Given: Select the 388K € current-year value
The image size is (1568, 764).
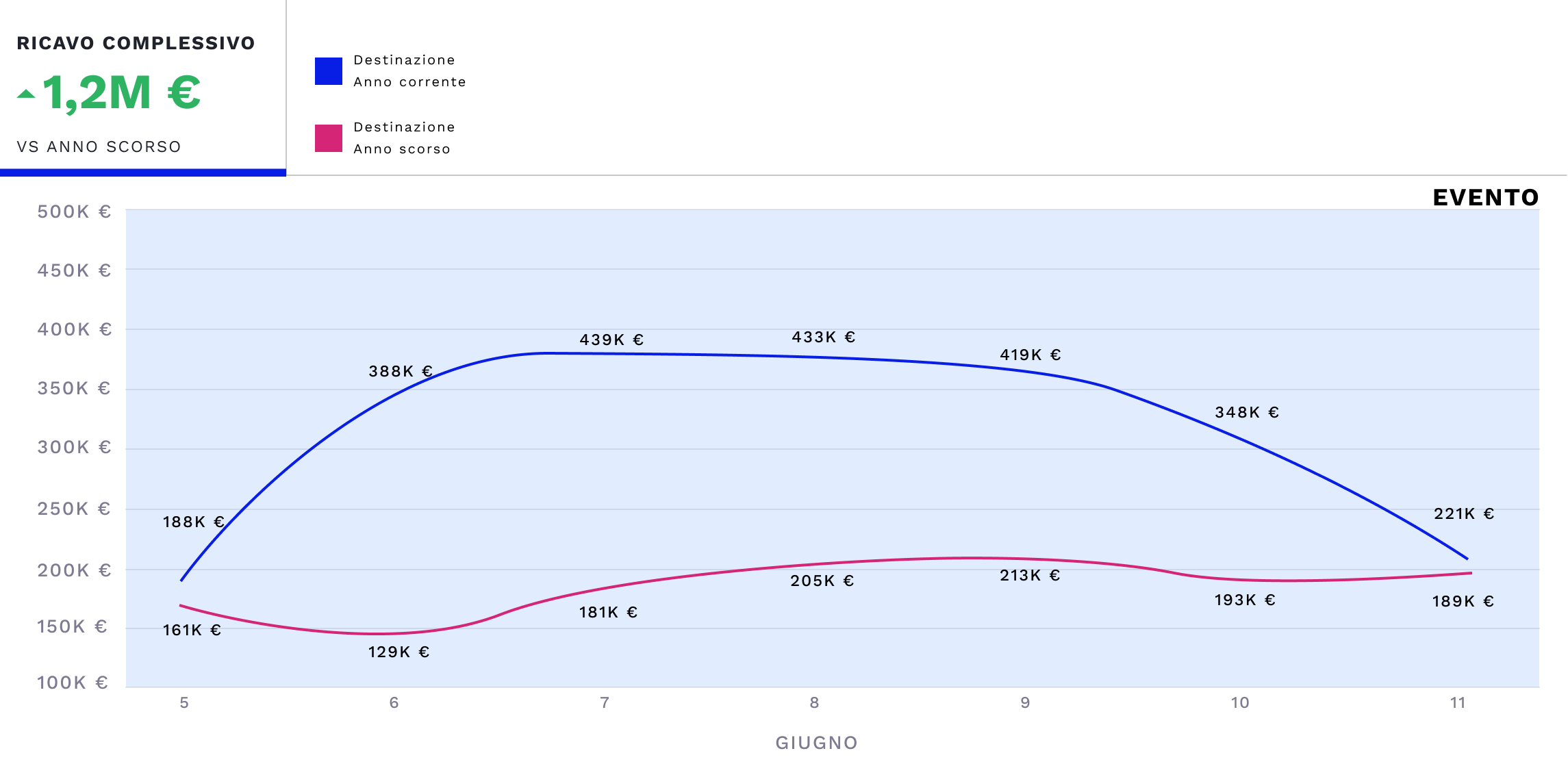Looking at the screenshot, I should (x=401, y=371).
